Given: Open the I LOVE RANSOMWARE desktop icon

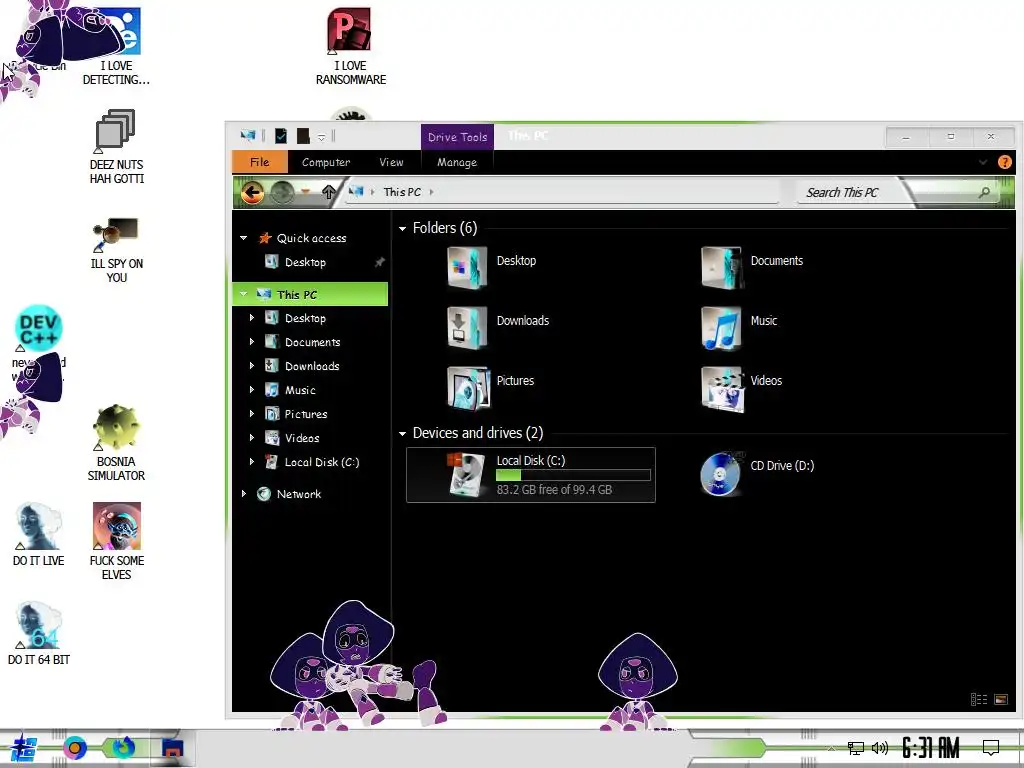Looking at the screenshot, I should [x=351, y=46].
